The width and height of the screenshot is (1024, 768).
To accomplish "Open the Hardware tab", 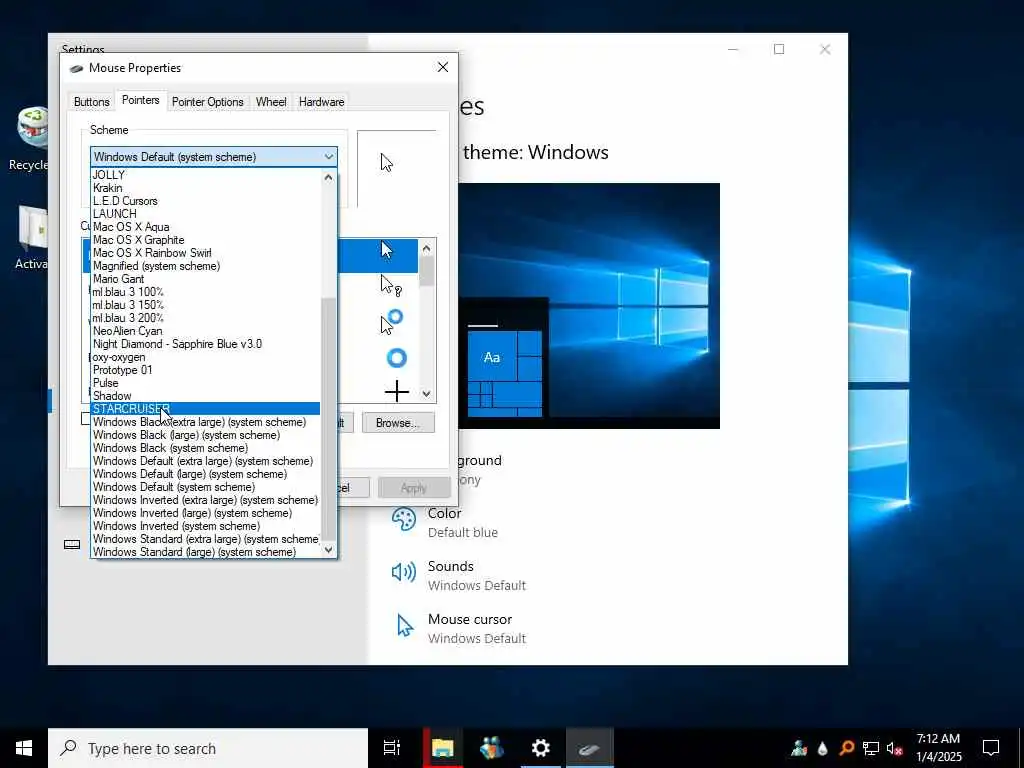I will pos(321,102).
